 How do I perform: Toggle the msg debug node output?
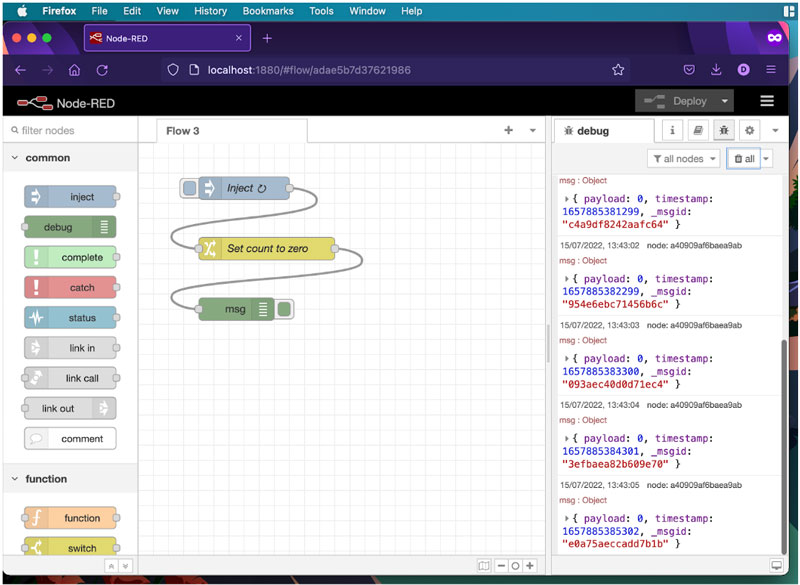284,310
